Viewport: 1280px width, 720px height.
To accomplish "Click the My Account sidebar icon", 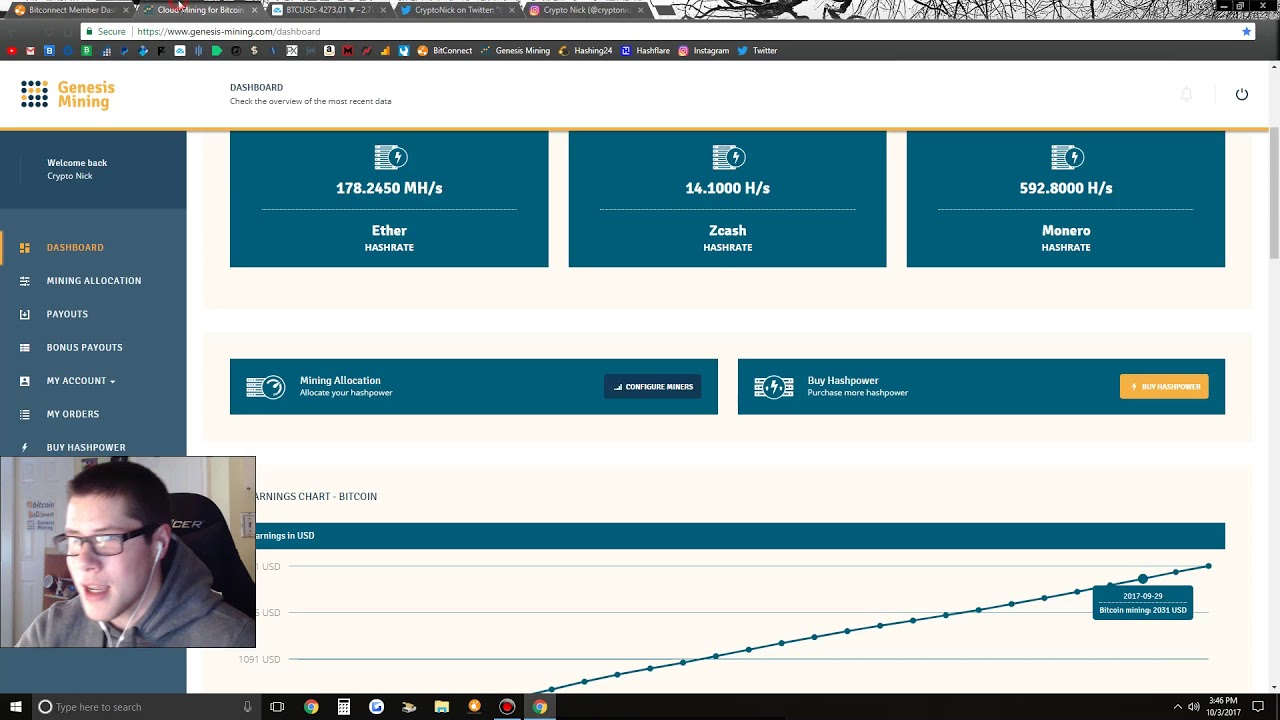I will [25, 381].
